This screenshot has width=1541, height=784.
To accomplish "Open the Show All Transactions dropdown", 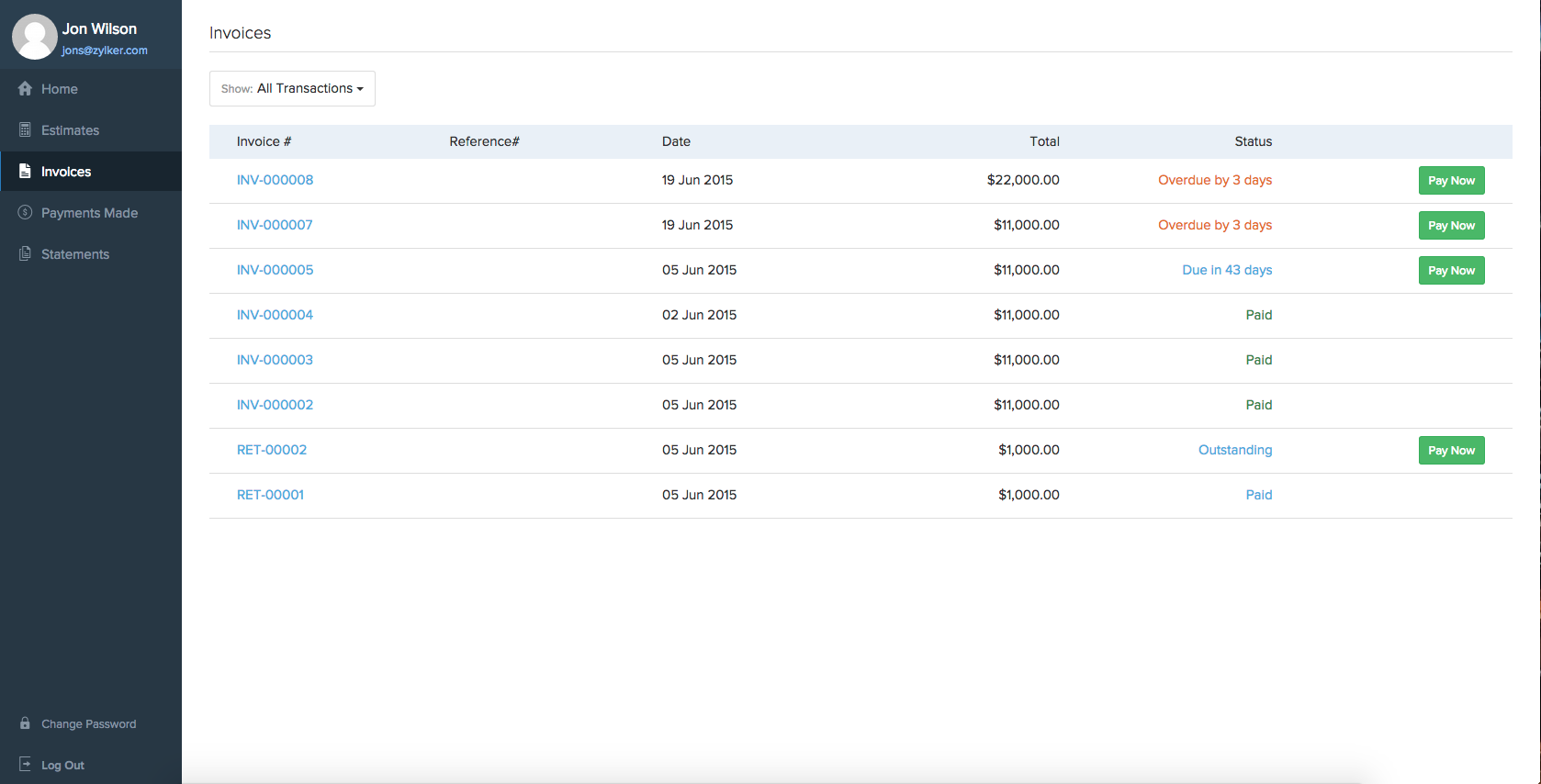I will click(x=292, y=89).
